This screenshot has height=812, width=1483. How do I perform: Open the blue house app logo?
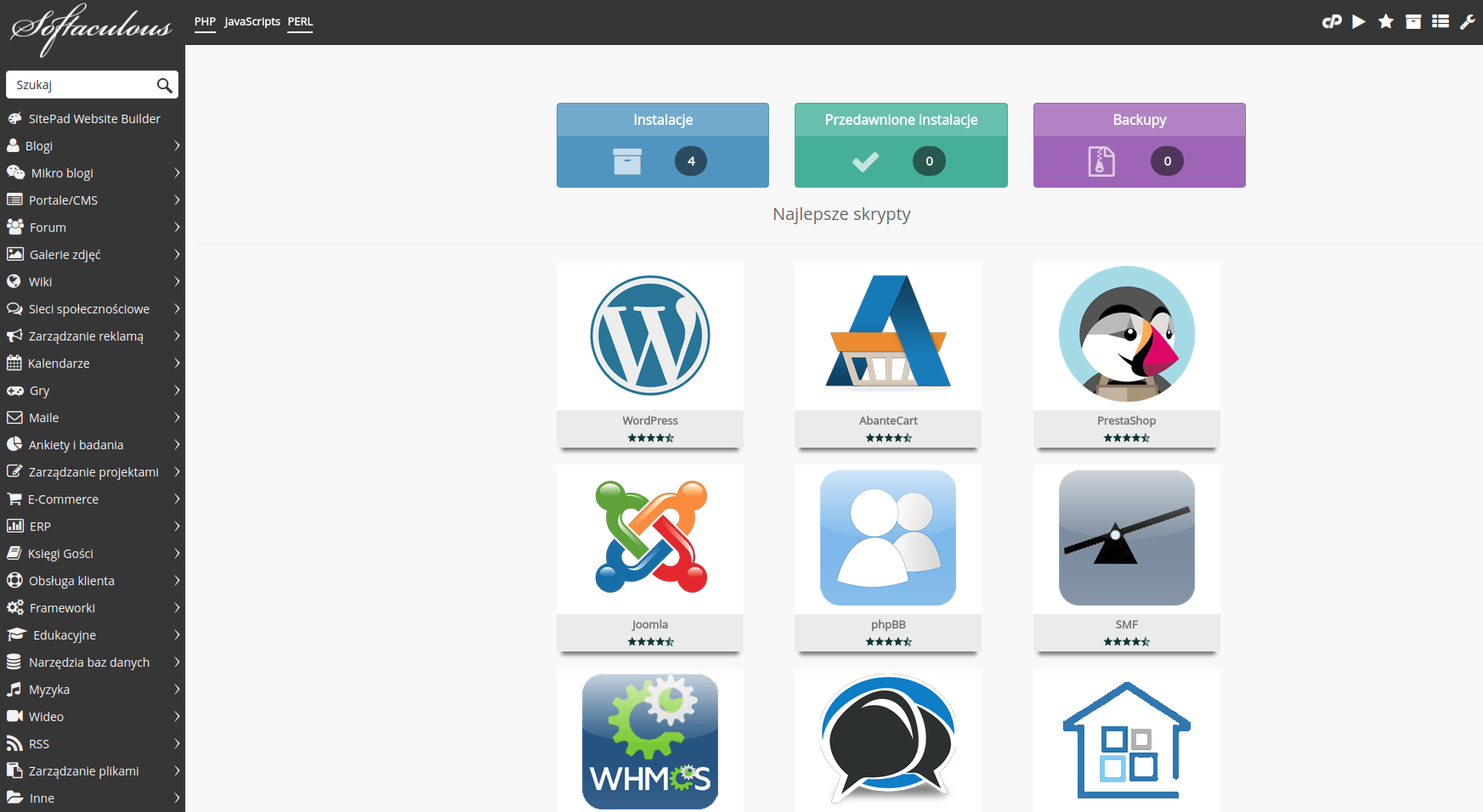tap(1127, 741)
